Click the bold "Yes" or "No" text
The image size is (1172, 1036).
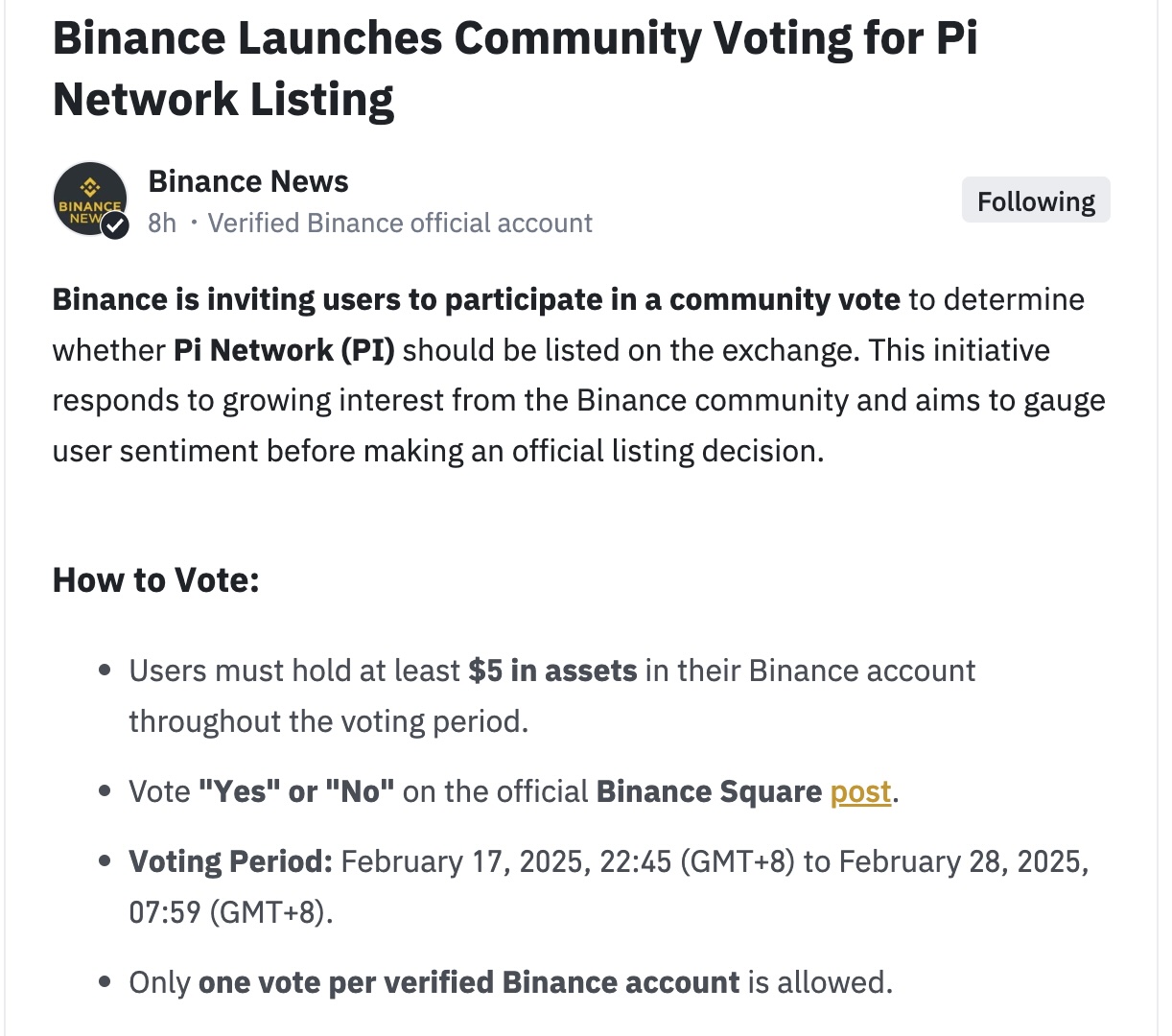[x=296, y=791]
